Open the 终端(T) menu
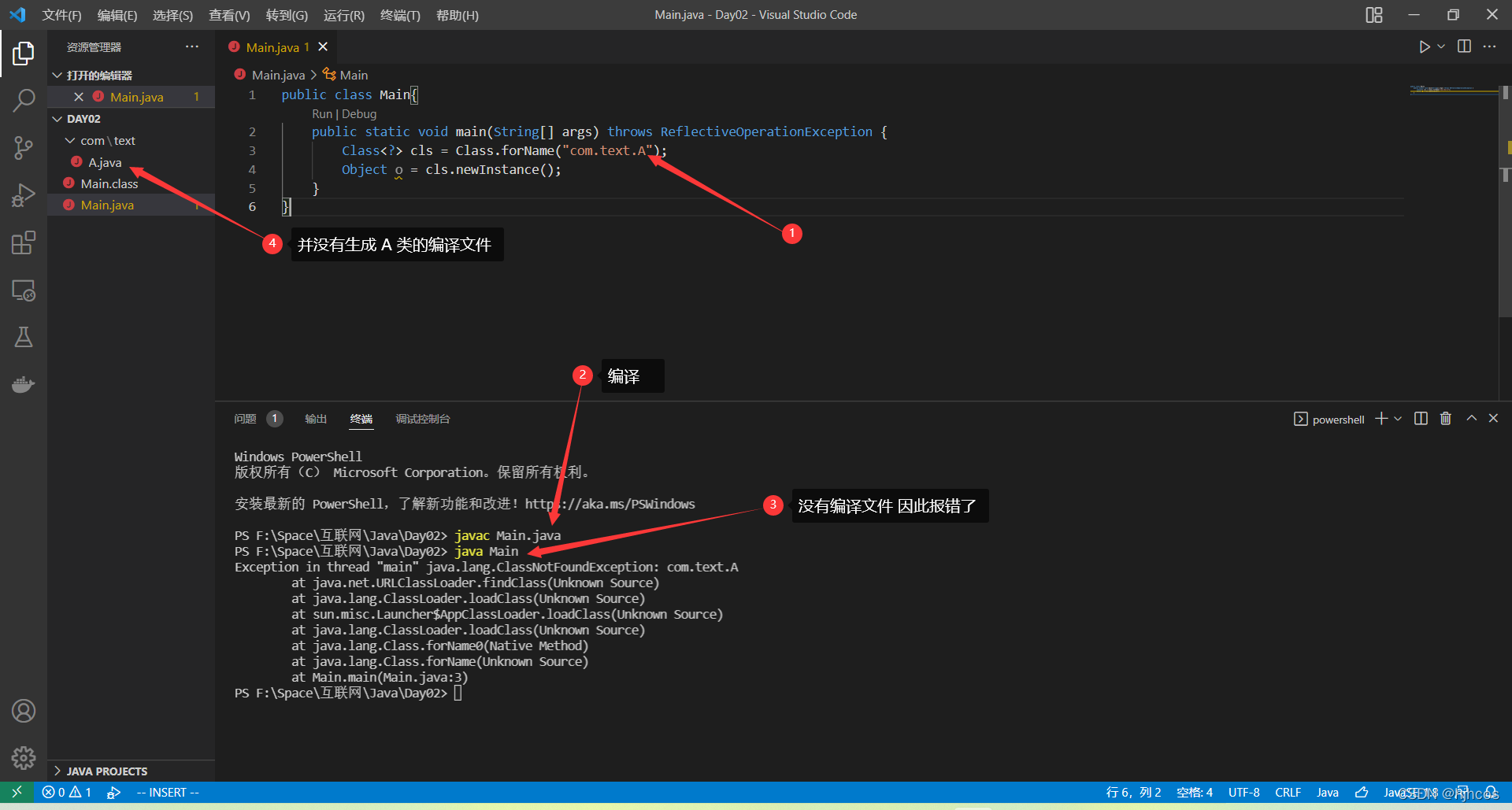 pos(400,15)
